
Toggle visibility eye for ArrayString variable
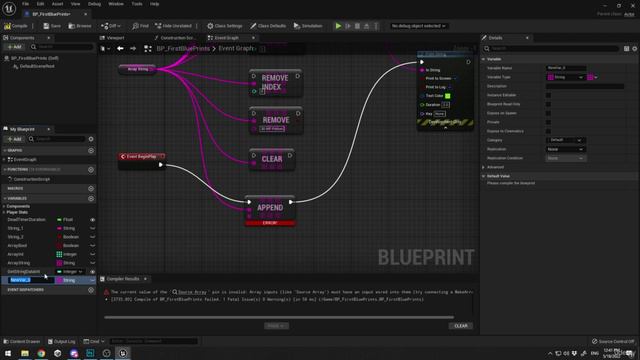[93, 263]
